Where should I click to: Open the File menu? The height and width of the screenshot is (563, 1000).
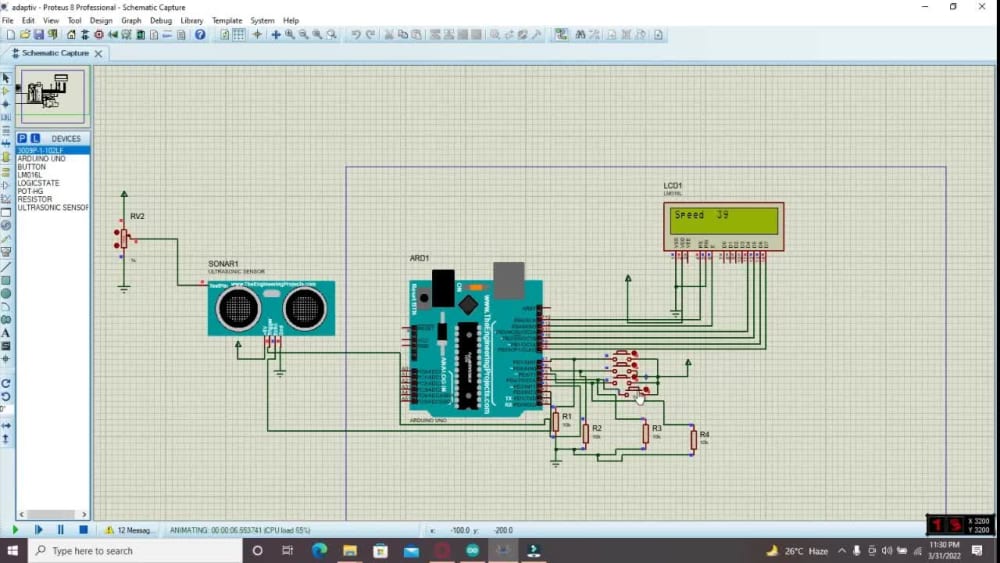8,20
